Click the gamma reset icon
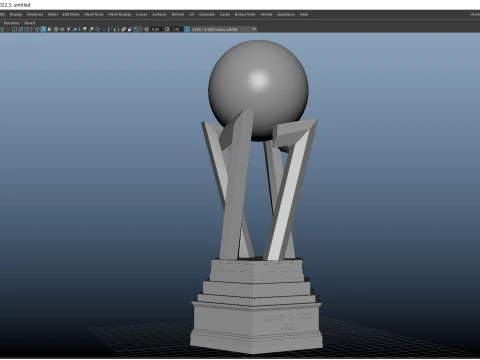The width and height of the screenshot is (480, 360). coord(167,29)
